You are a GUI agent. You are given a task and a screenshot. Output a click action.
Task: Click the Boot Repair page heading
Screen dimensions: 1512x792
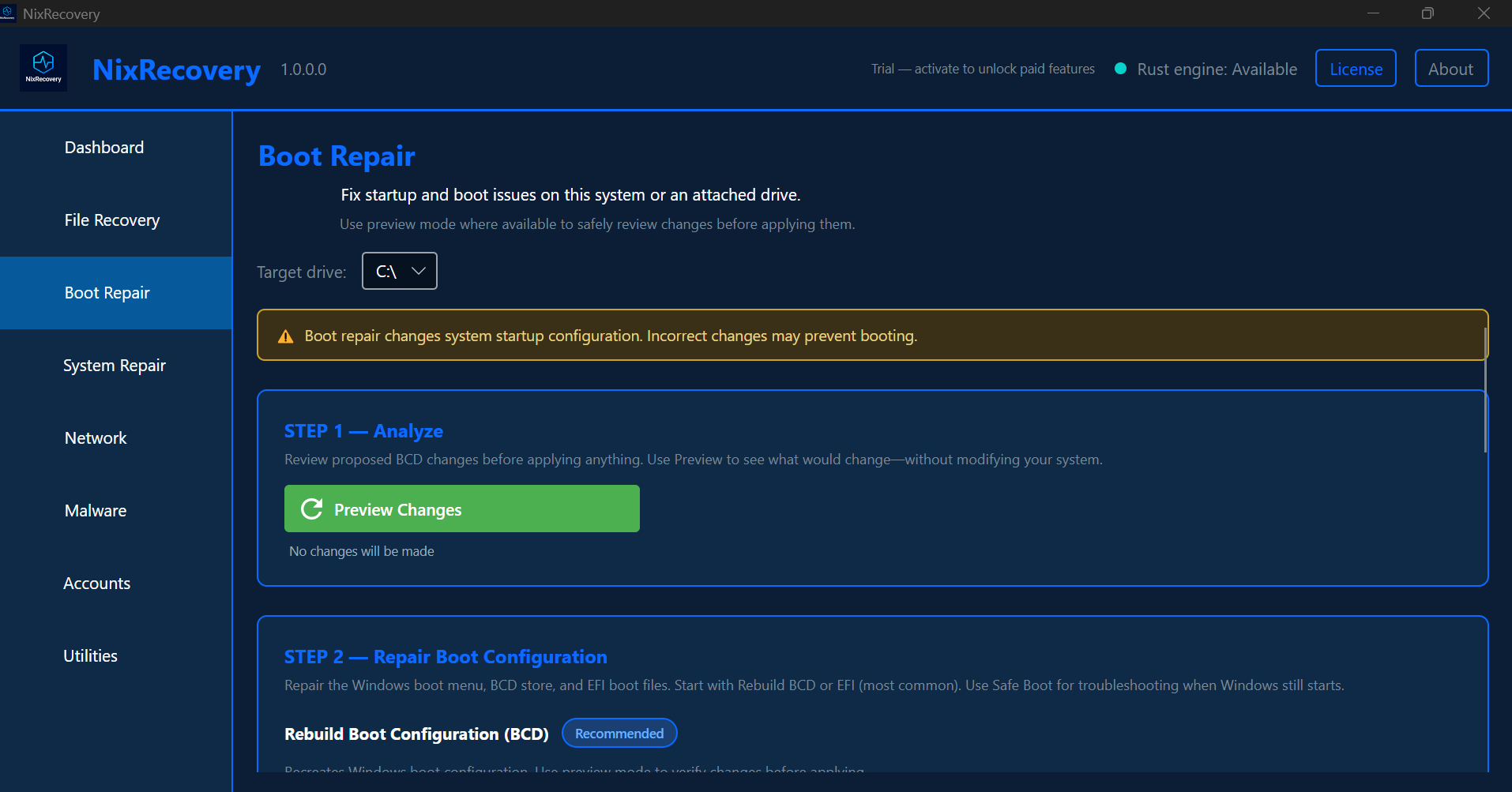click(x=337, y=156)
